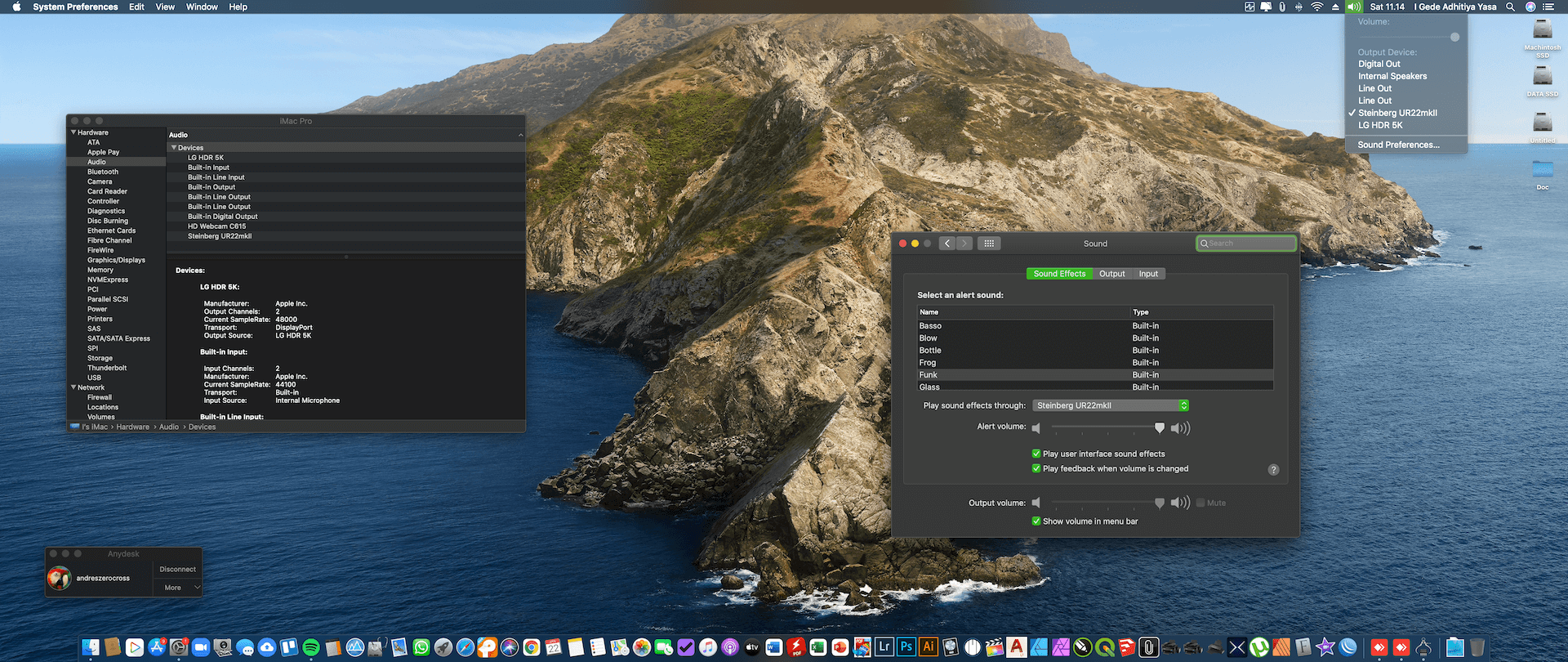Open WhatsApp in the Dock
The image size is (1568, 662).
tap(421, 647)
